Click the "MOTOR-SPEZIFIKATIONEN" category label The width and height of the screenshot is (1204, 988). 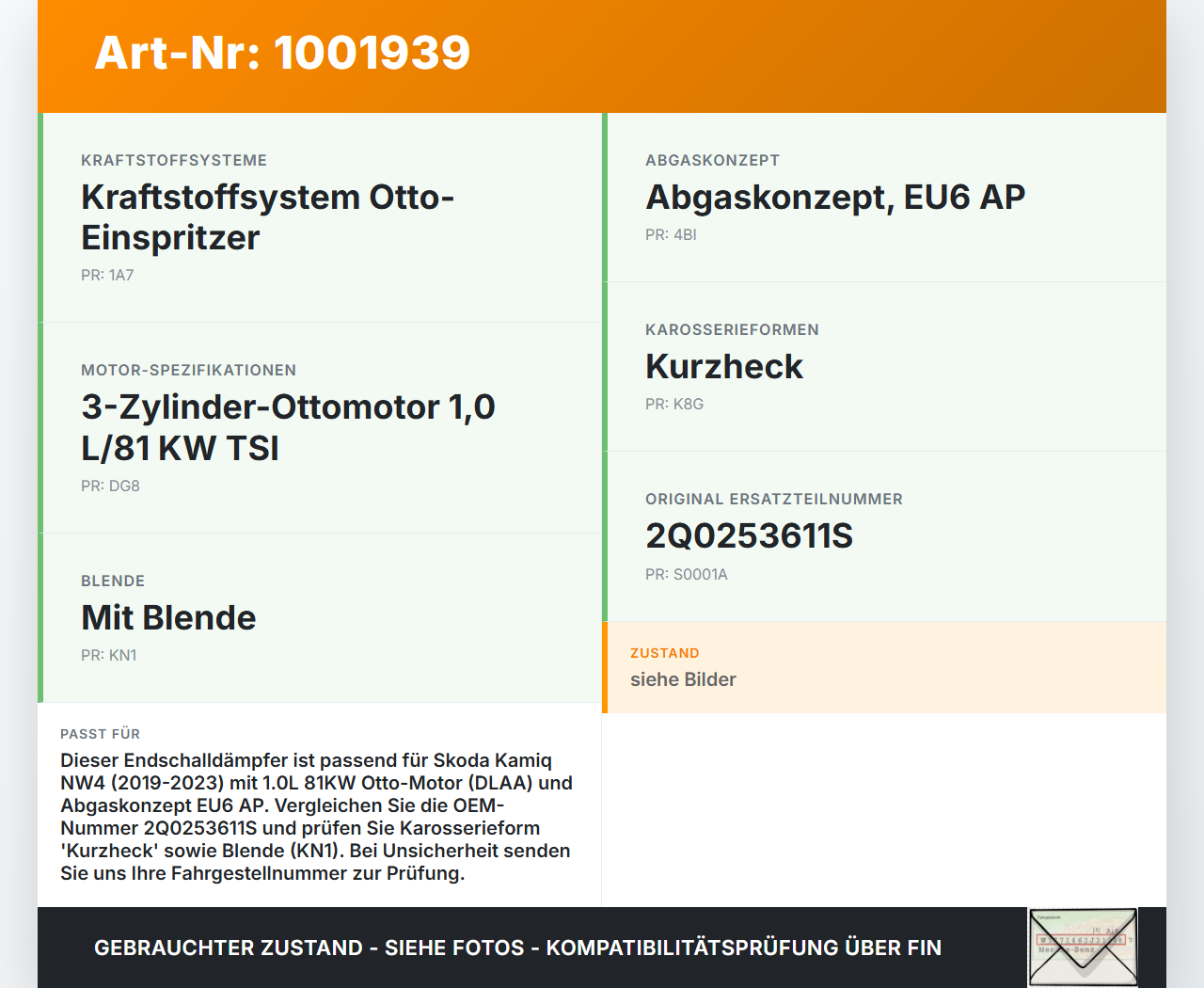(x=188, y=370)
